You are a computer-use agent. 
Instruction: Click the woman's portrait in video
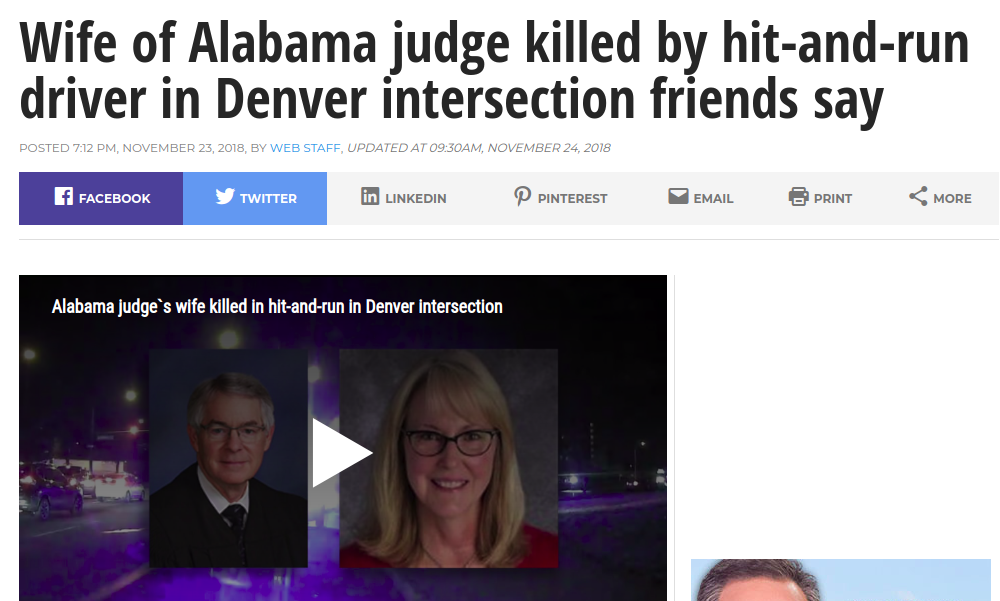(448, 458)
